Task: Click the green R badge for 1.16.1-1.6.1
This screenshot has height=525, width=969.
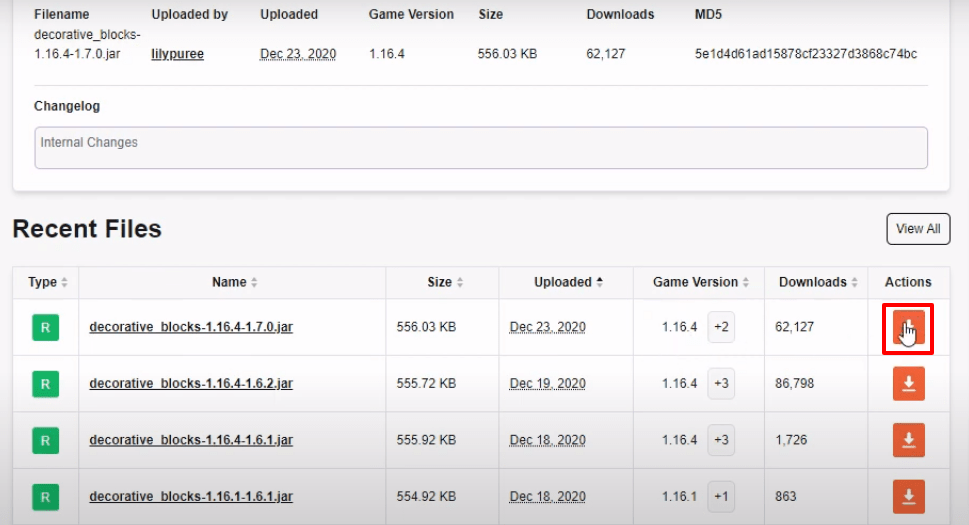Action: click(46, 497)
